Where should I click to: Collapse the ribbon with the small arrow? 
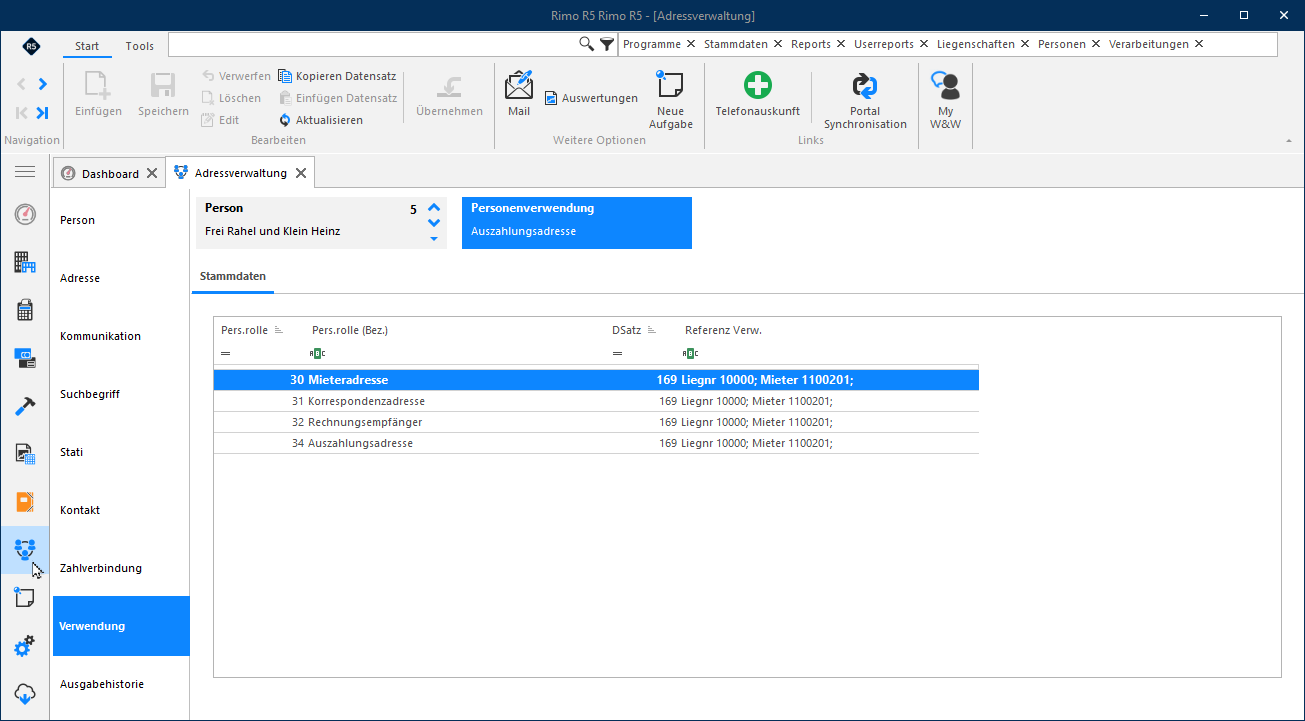coord(1289,142)
